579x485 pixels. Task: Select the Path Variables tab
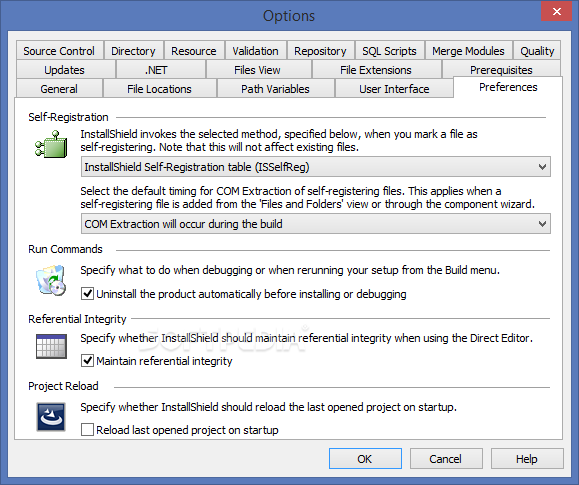[275, 89]
